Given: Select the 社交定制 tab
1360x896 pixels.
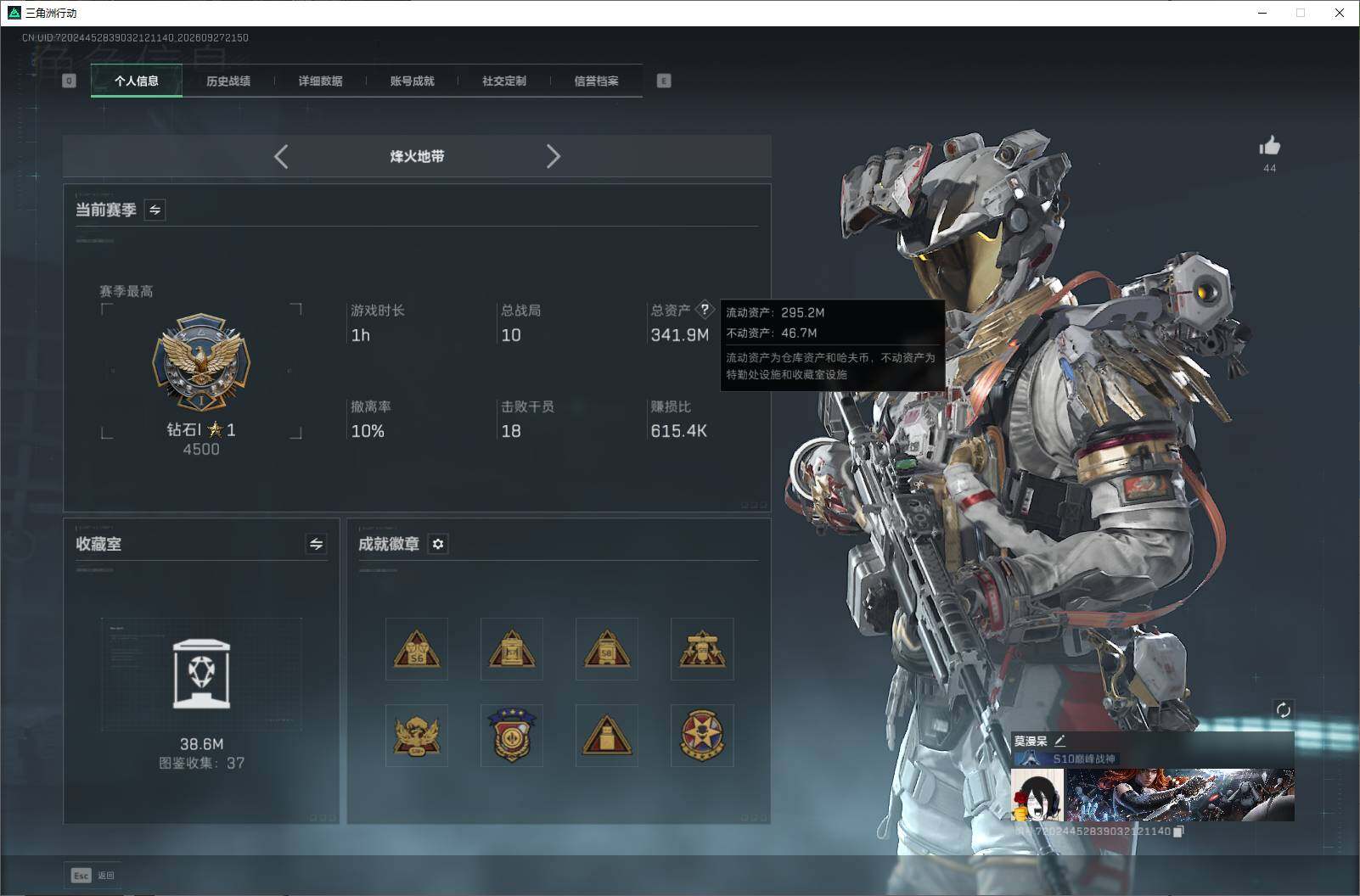Looking at the screenshot, I should [504, 81].
